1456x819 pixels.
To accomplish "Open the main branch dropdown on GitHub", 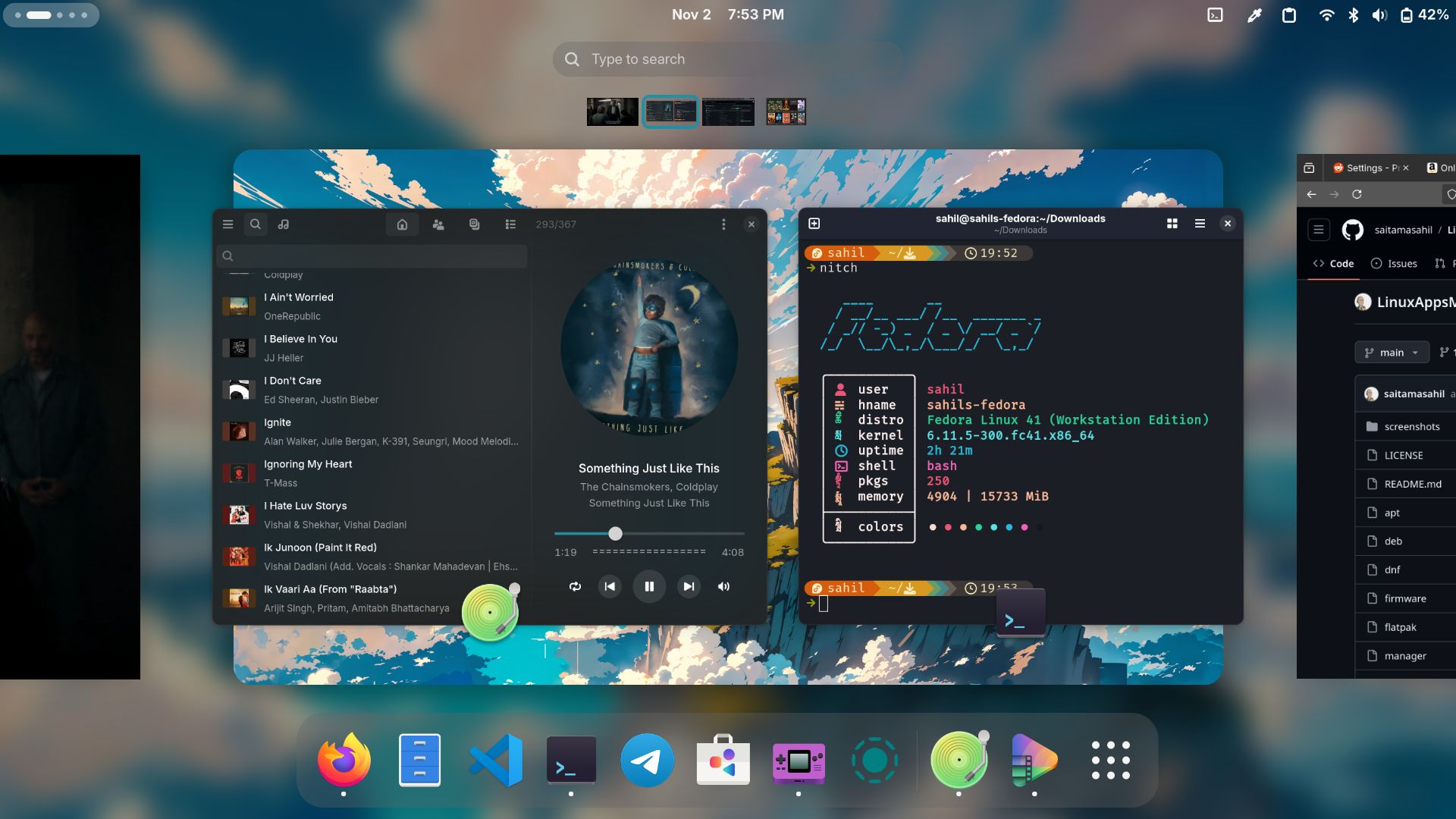I will coord(1392,352).
